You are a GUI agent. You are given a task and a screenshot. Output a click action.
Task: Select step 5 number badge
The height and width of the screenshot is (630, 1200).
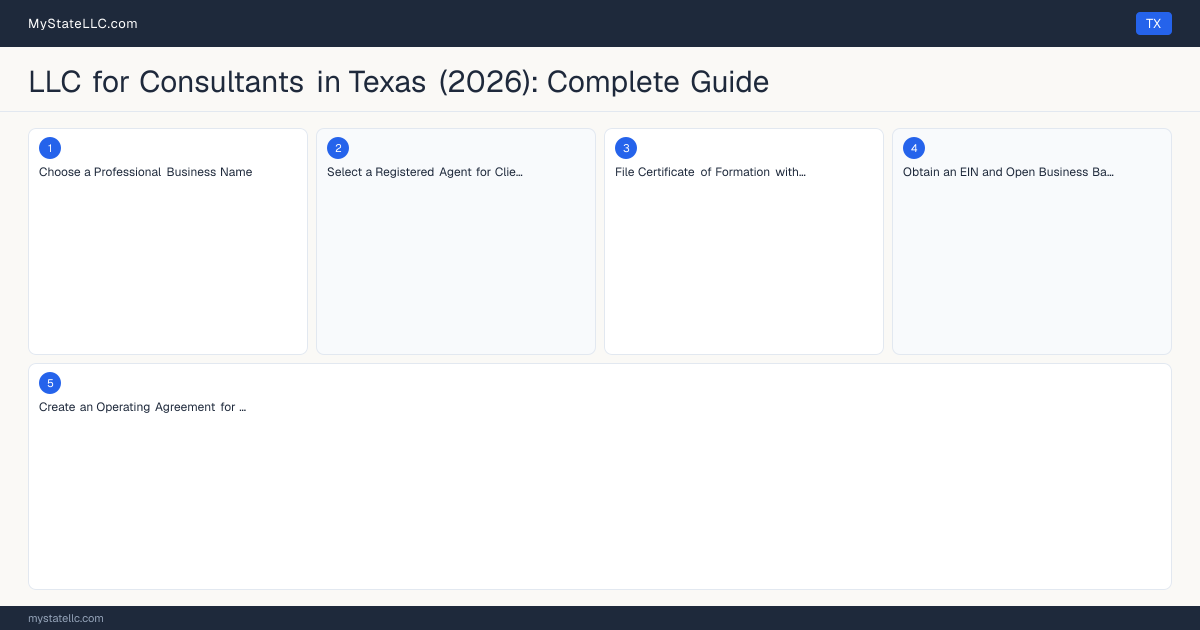(x=50, y=383)
